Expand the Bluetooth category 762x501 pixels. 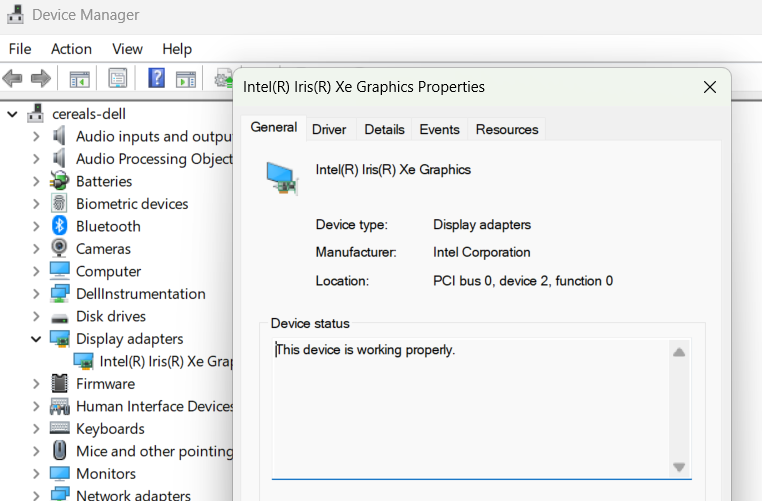click(x=36, y=226)
